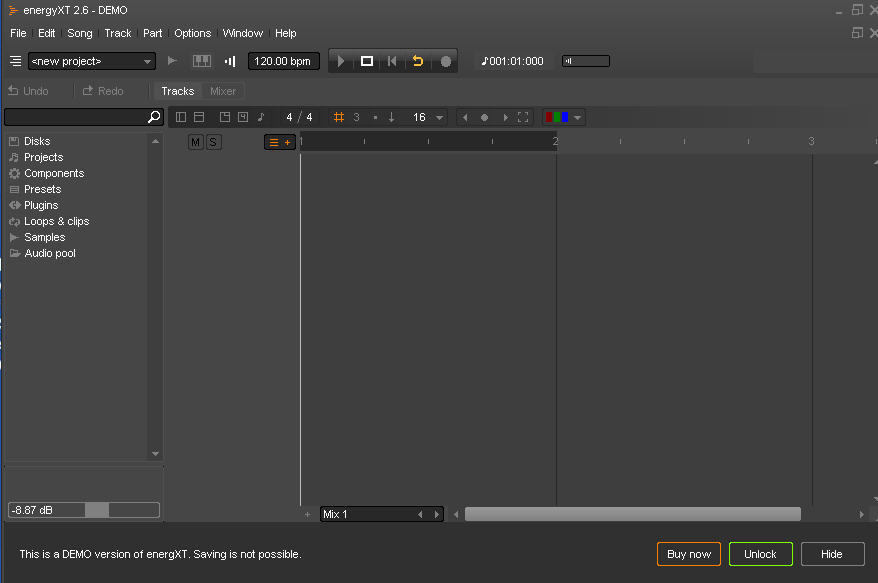This screenshot has width=878, height=583.
Task: Click the save-like disk icon in toolbar
Action: 242,117
